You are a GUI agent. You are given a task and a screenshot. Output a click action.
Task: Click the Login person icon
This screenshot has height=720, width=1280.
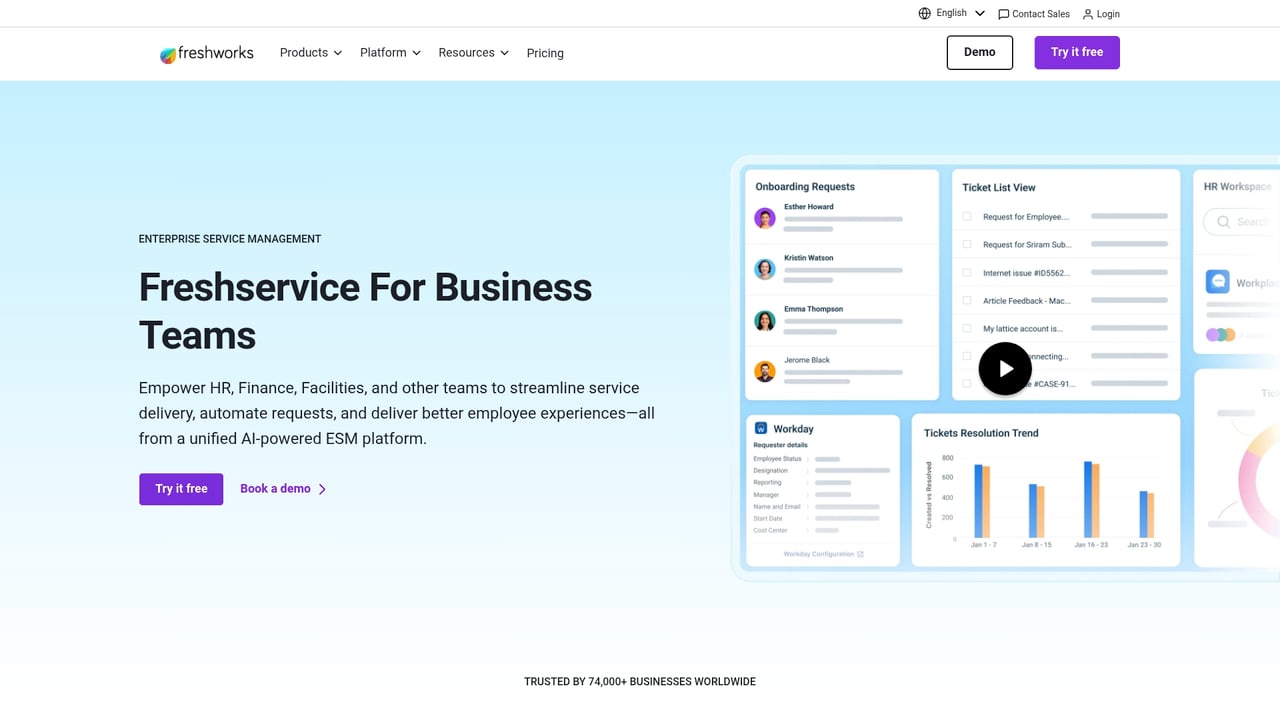point(1087,13)
